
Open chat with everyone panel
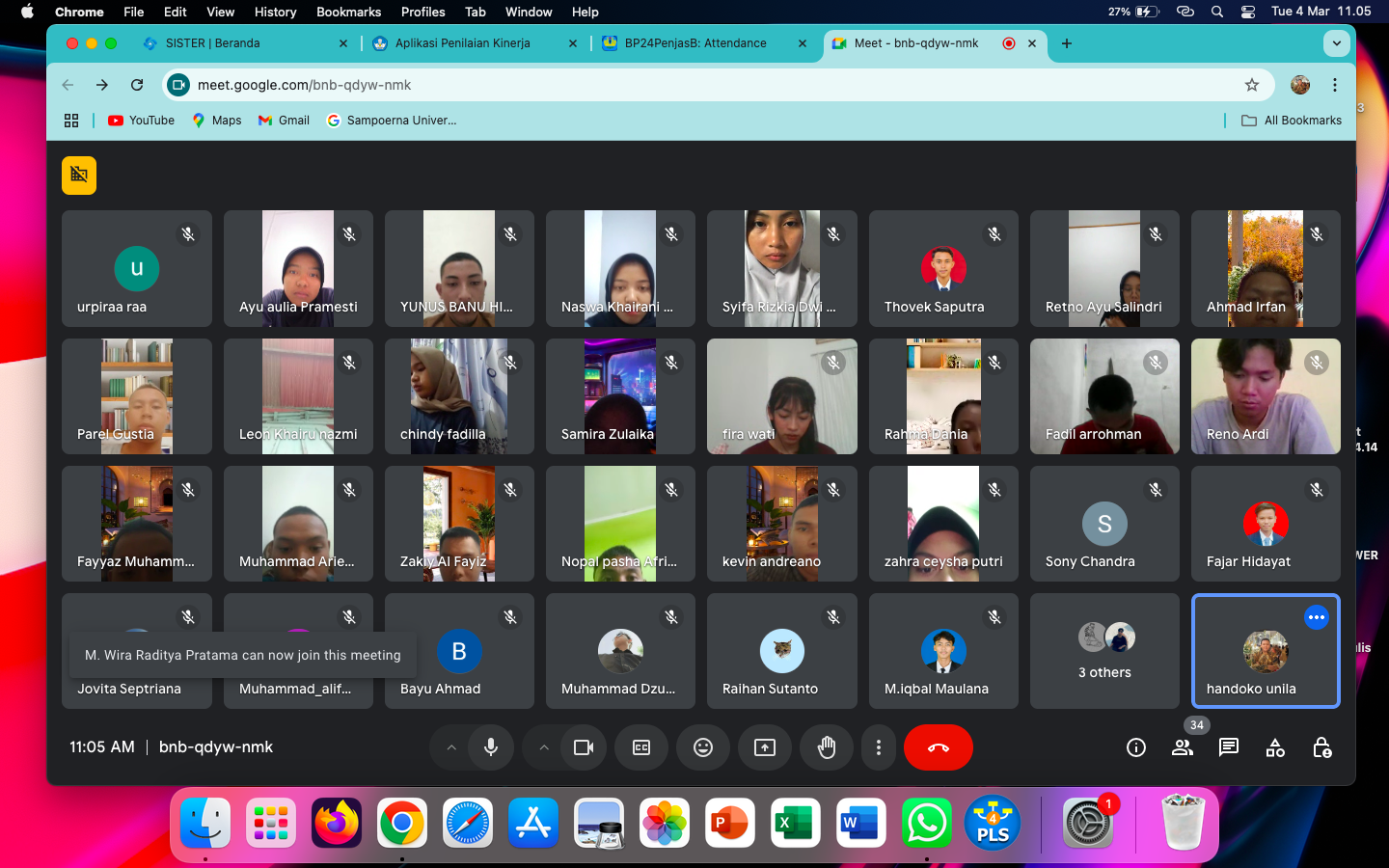tap(1229, 747)
